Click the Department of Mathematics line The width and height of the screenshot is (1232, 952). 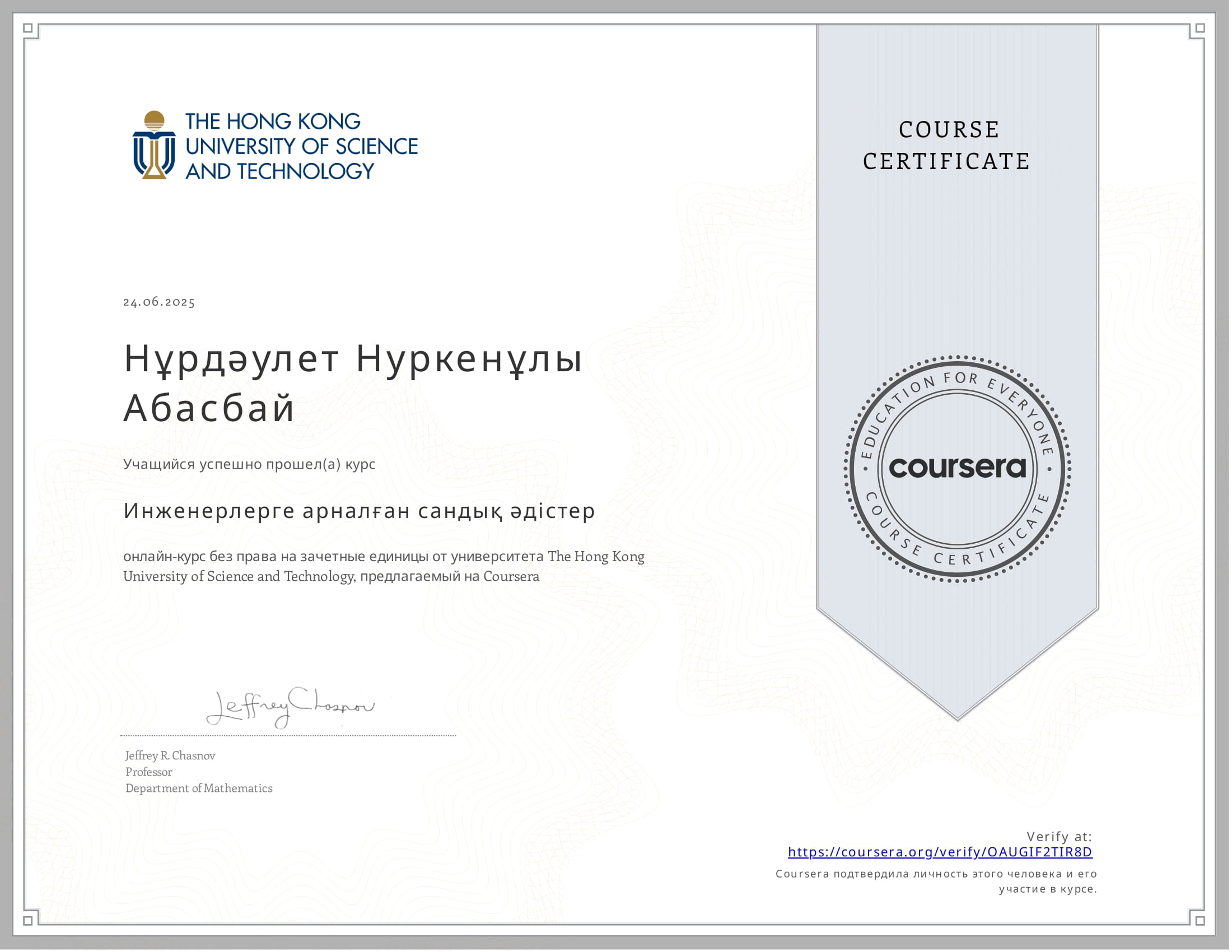click(x=199, y=788)
